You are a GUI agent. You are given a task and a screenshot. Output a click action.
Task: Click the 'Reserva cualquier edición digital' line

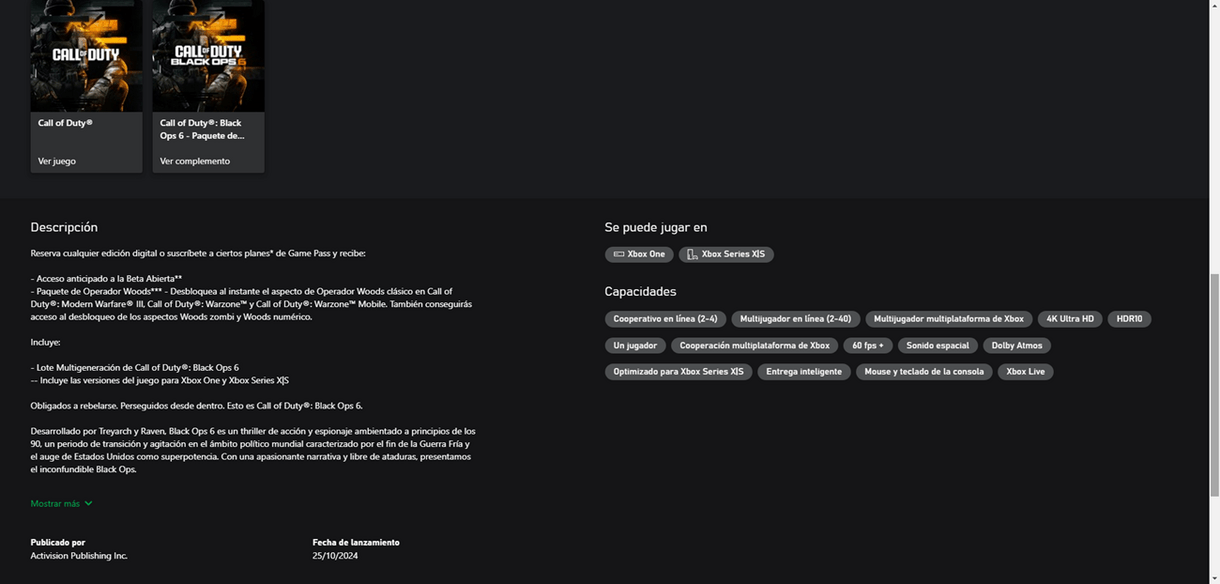198,253
